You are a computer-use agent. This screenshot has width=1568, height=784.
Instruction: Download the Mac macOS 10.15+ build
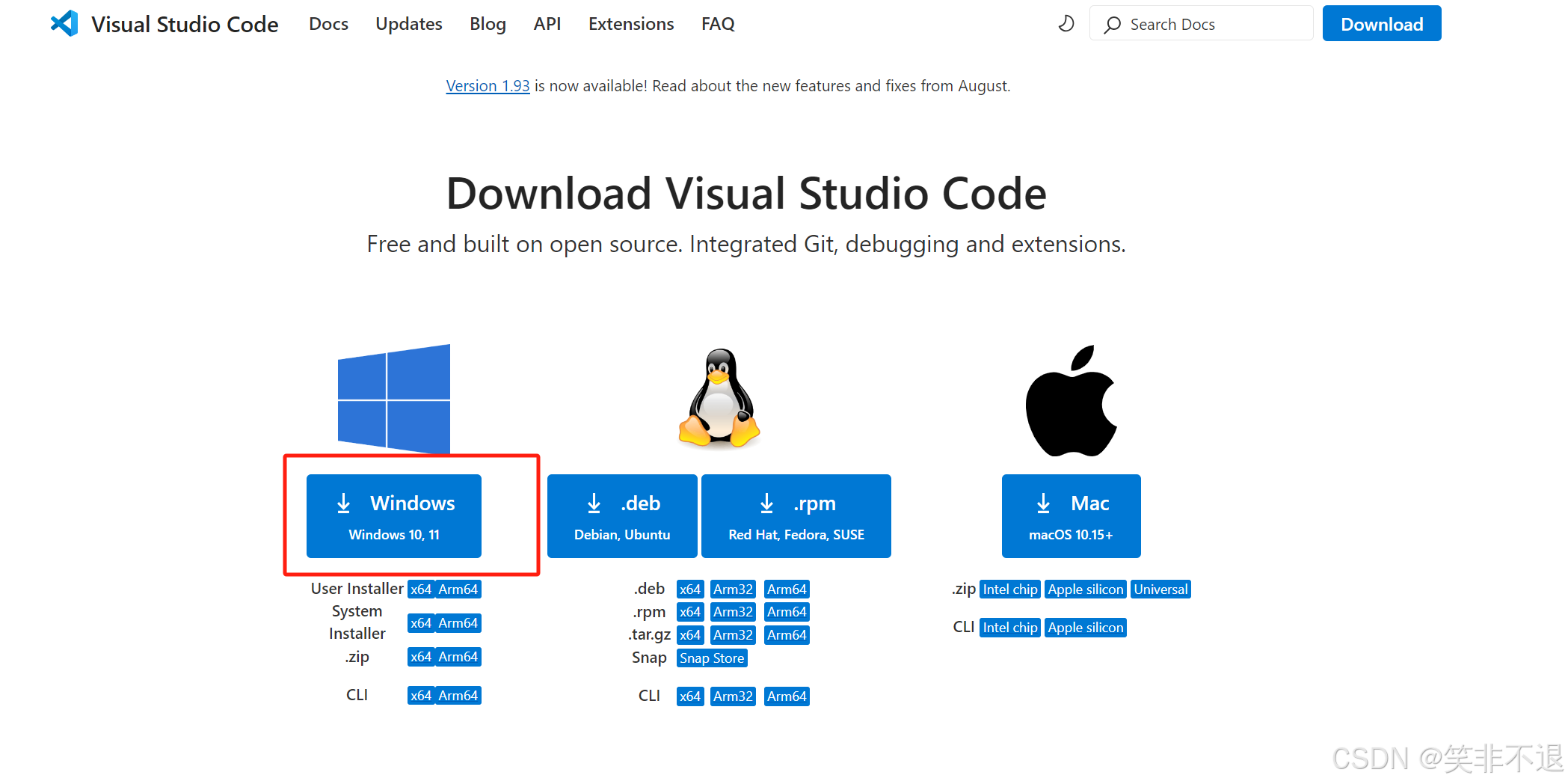pyautogui.click(x=1072, y=516)
